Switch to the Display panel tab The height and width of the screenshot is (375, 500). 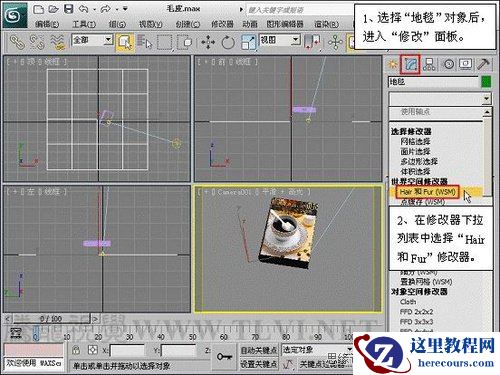pos(466,64)
